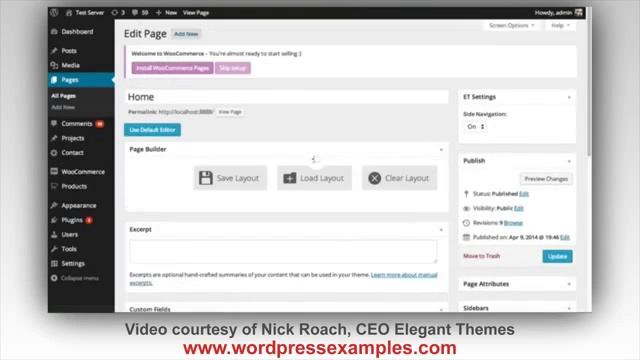Click the Posts pin icon
The width and height of the screenshot is (640, 360).
[54, 51]
